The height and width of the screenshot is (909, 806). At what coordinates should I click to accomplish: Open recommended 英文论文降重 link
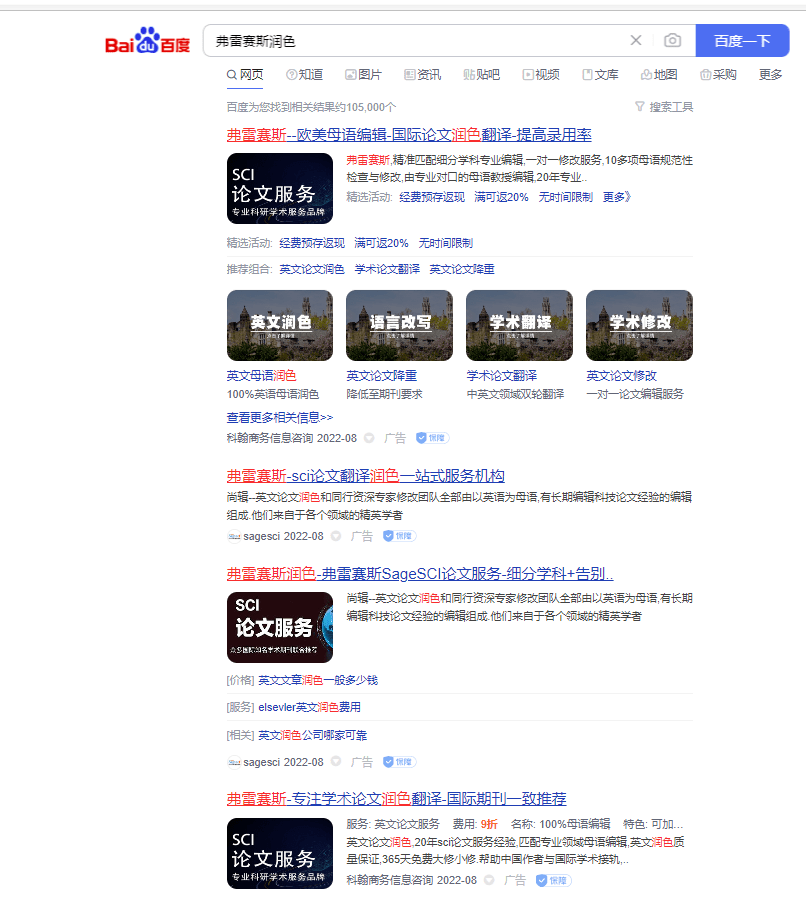pos(462,269)
